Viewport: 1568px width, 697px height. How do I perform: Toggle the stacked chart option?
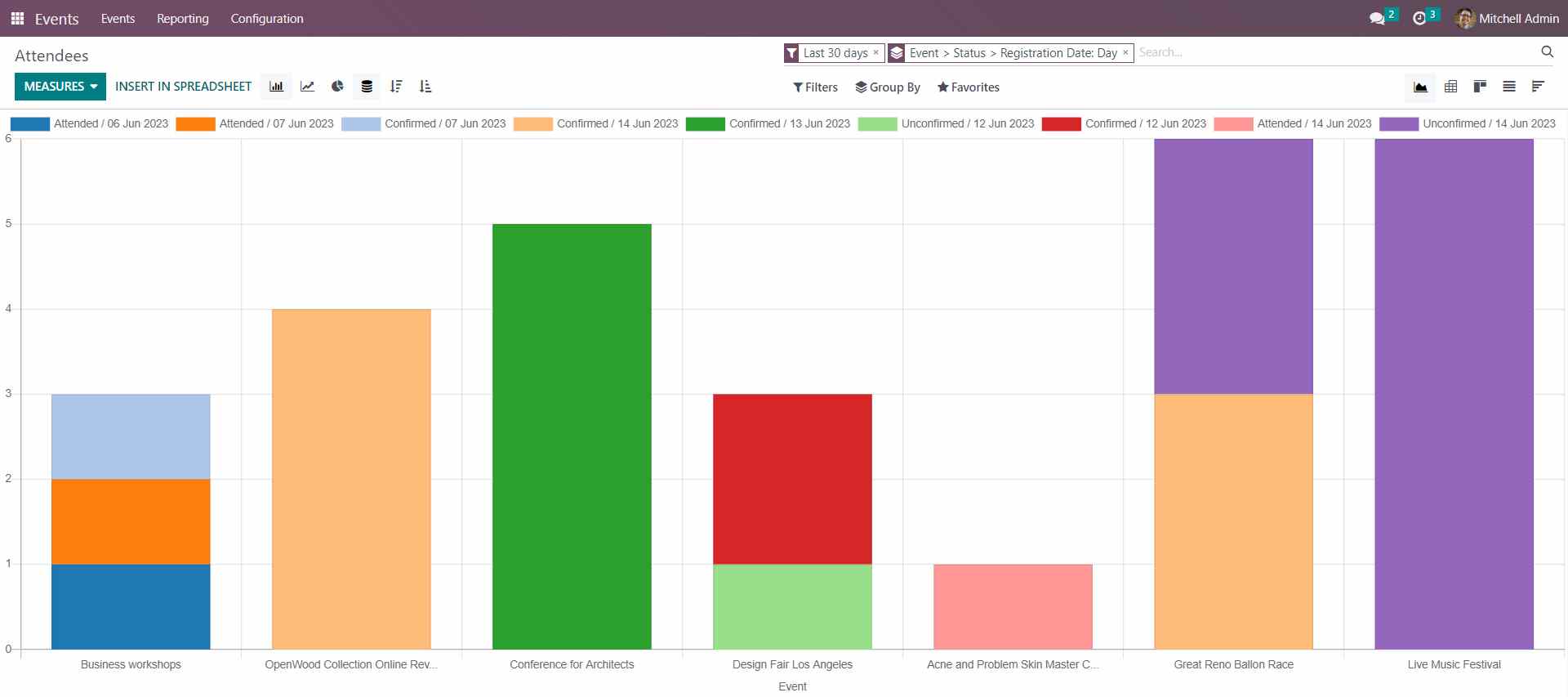click(367, 87)
